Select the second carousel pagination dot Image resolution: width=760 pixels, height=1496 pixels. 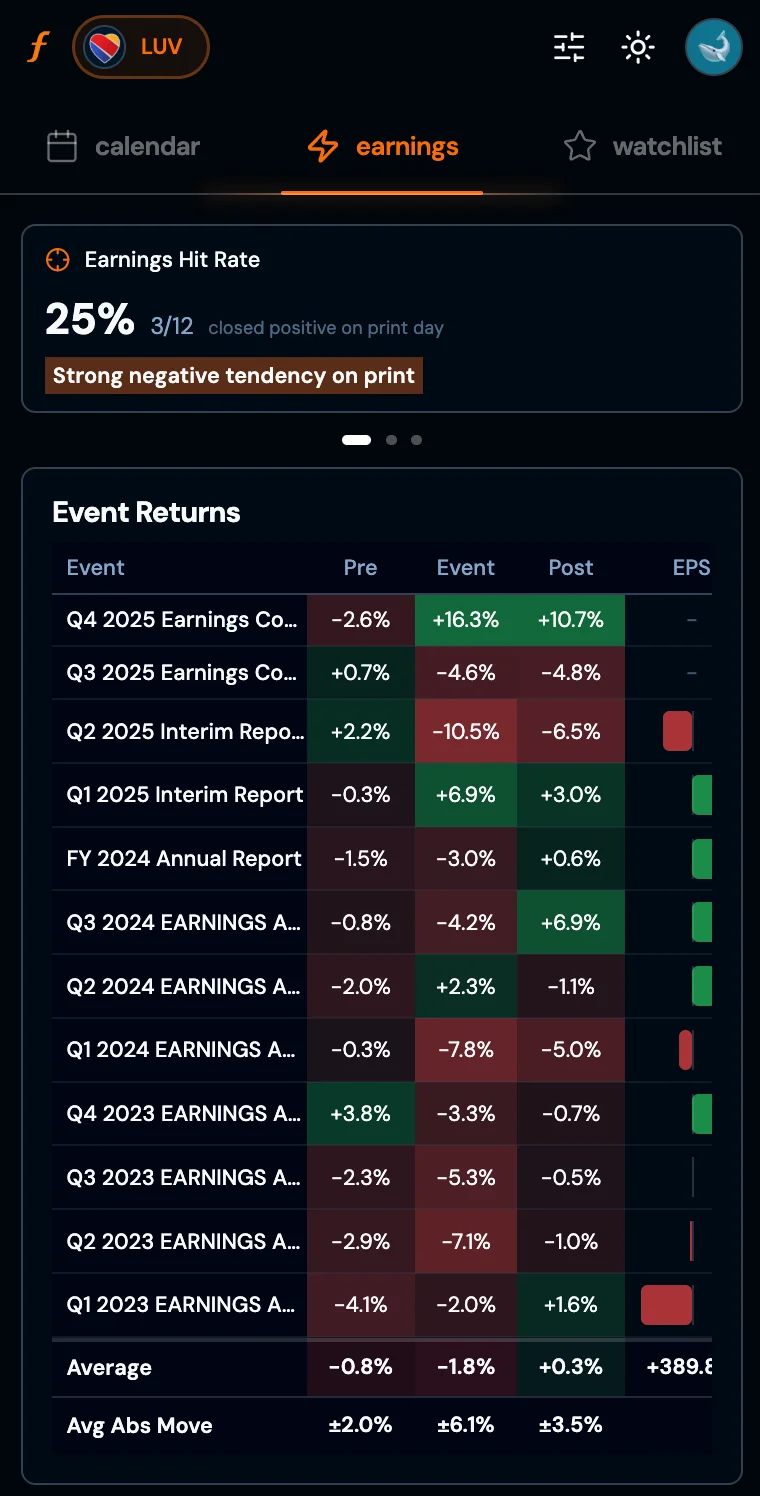click(x=391, y=440)
